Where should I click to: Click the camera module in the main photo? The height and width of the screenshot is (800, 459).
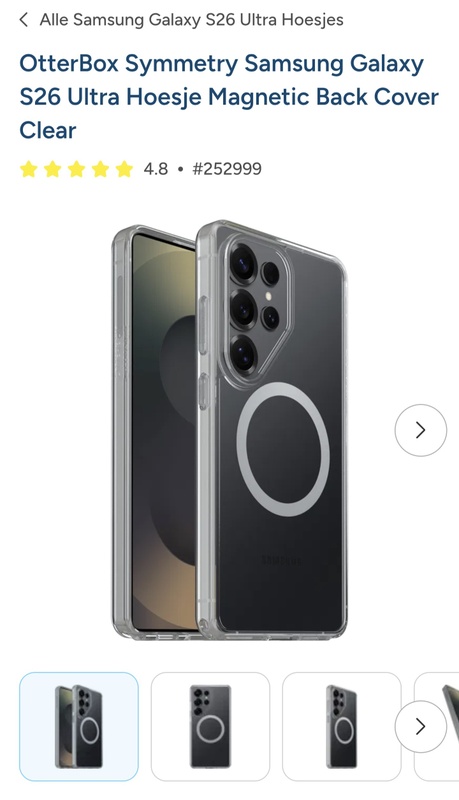click(x=255, y=306)
